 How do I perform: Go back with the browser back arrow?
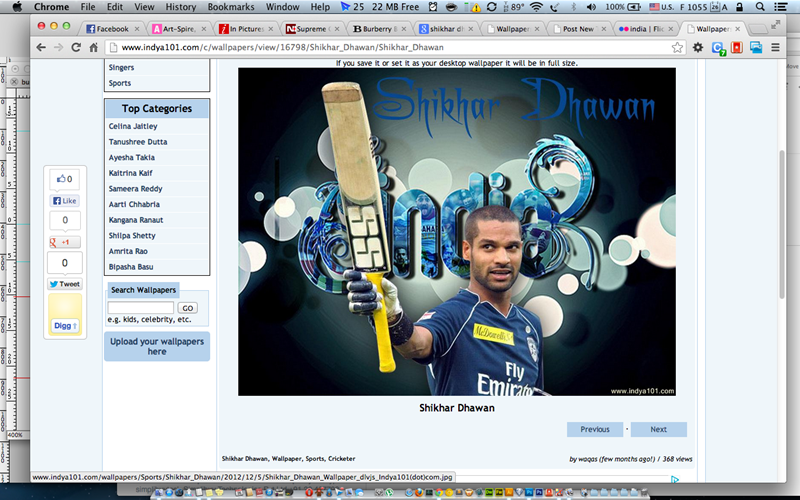(41, 47)
